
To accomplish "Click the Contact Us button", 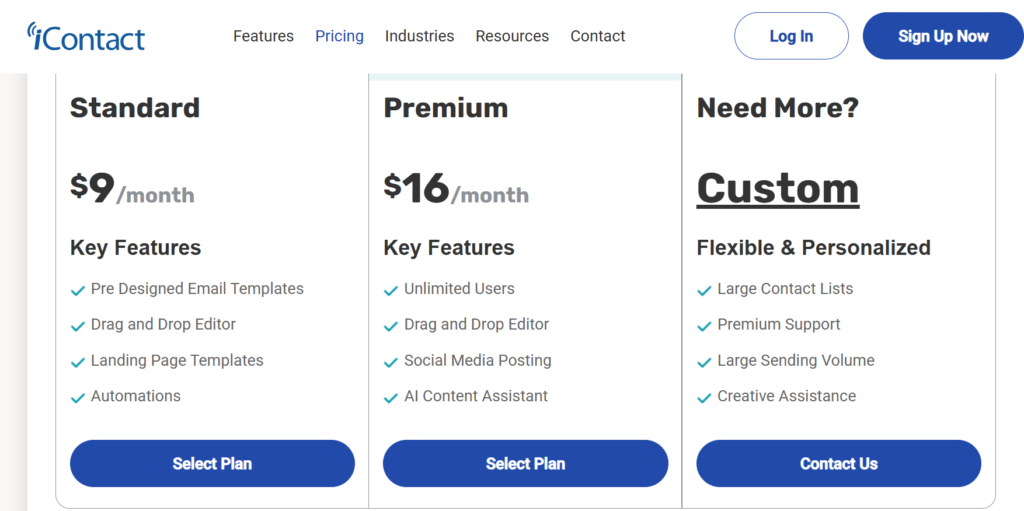I will (x=839, y=463).
